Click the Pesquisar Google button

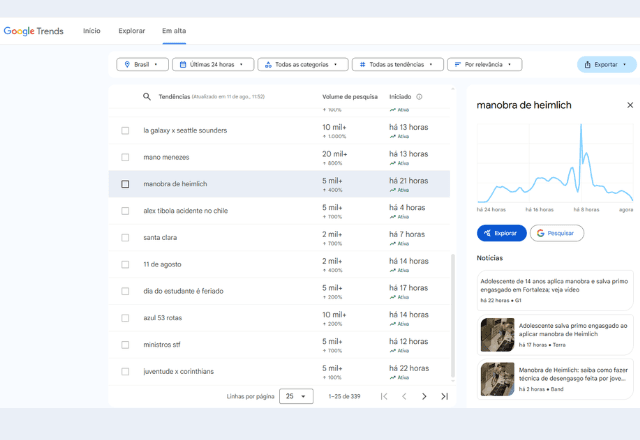click(557, 233)
